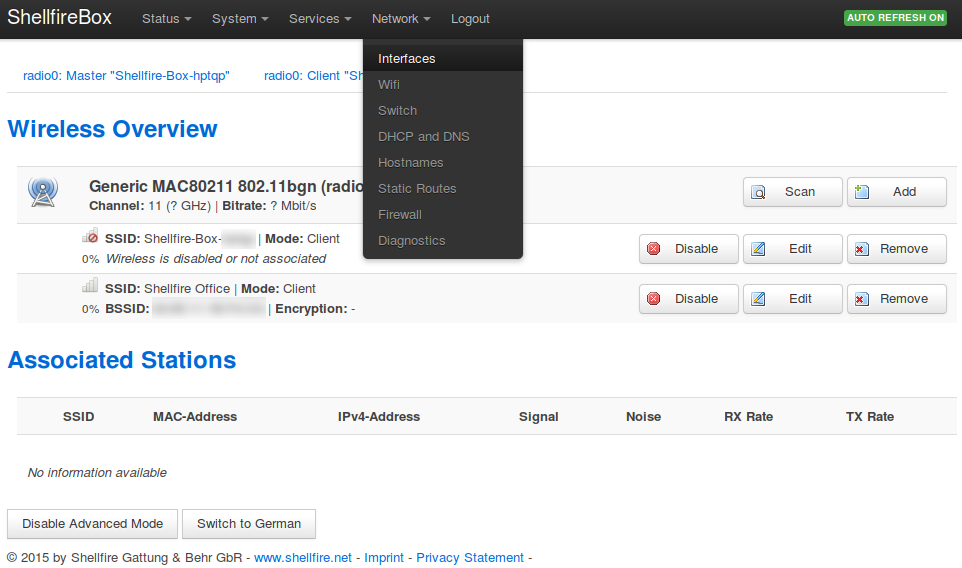Edit the Shellfire Office network
Image resolution: width=962 pixels, height=568 pixels.
point(793,299)
